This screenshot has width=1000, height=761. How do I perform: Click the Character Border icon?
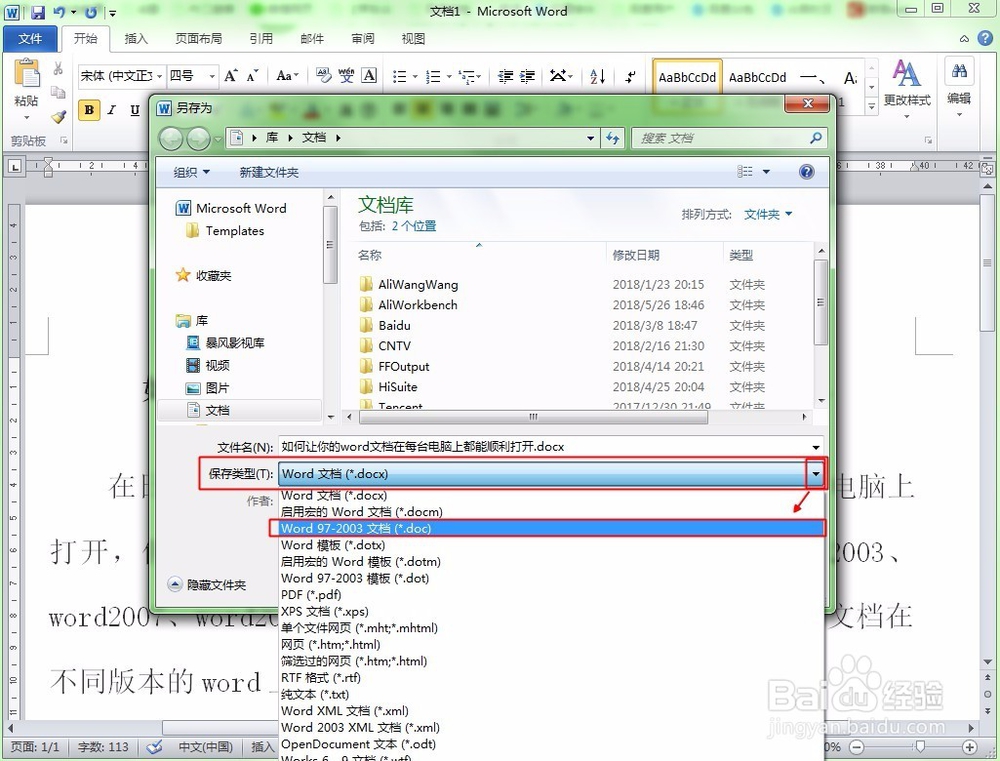pos(369,76)
